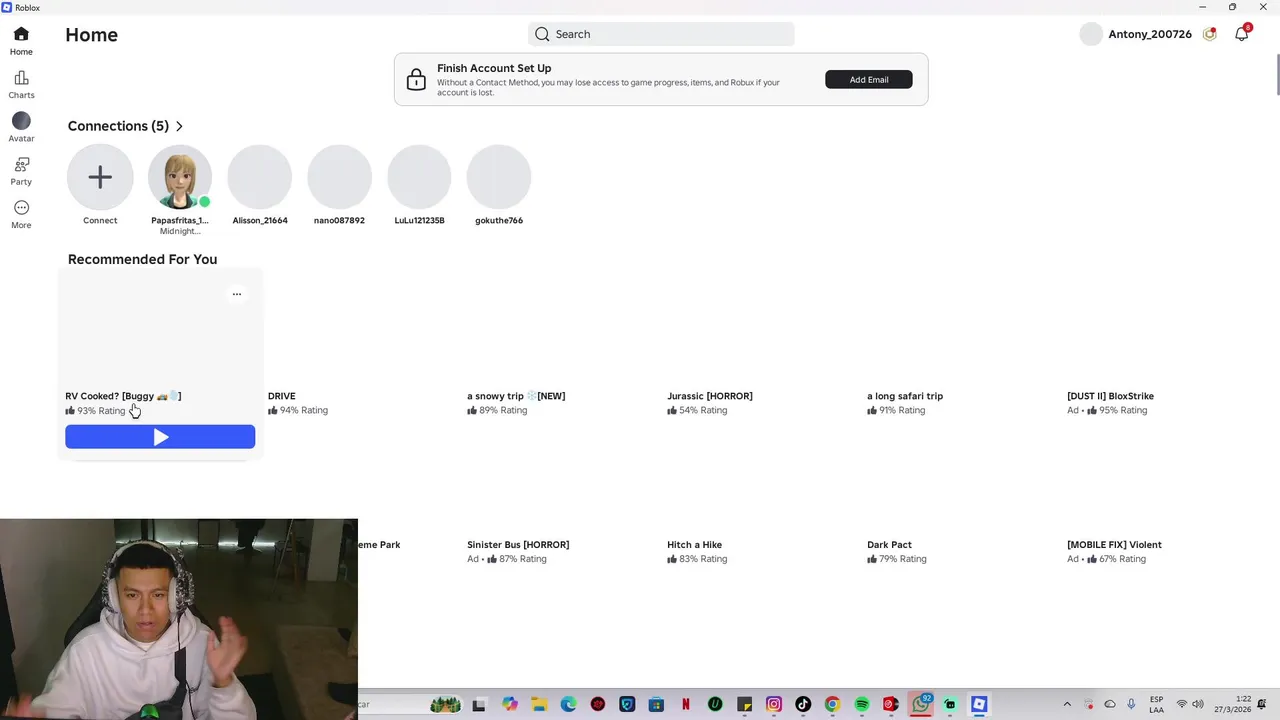1280x720 pixels.
Task: Open the RV Cooked? [Buggy] game title
Action: click(x=123, y=396)
